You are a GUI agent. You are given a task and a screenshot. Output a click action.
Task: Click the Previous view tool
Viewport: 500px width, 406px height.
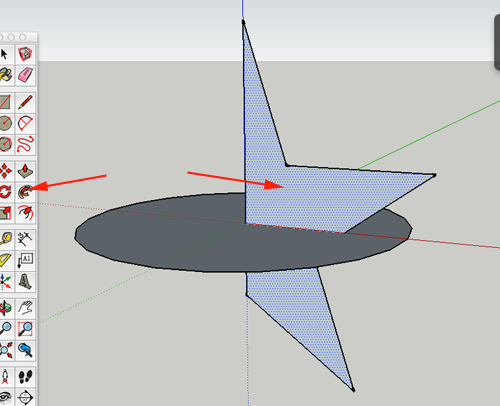point(25,350)
